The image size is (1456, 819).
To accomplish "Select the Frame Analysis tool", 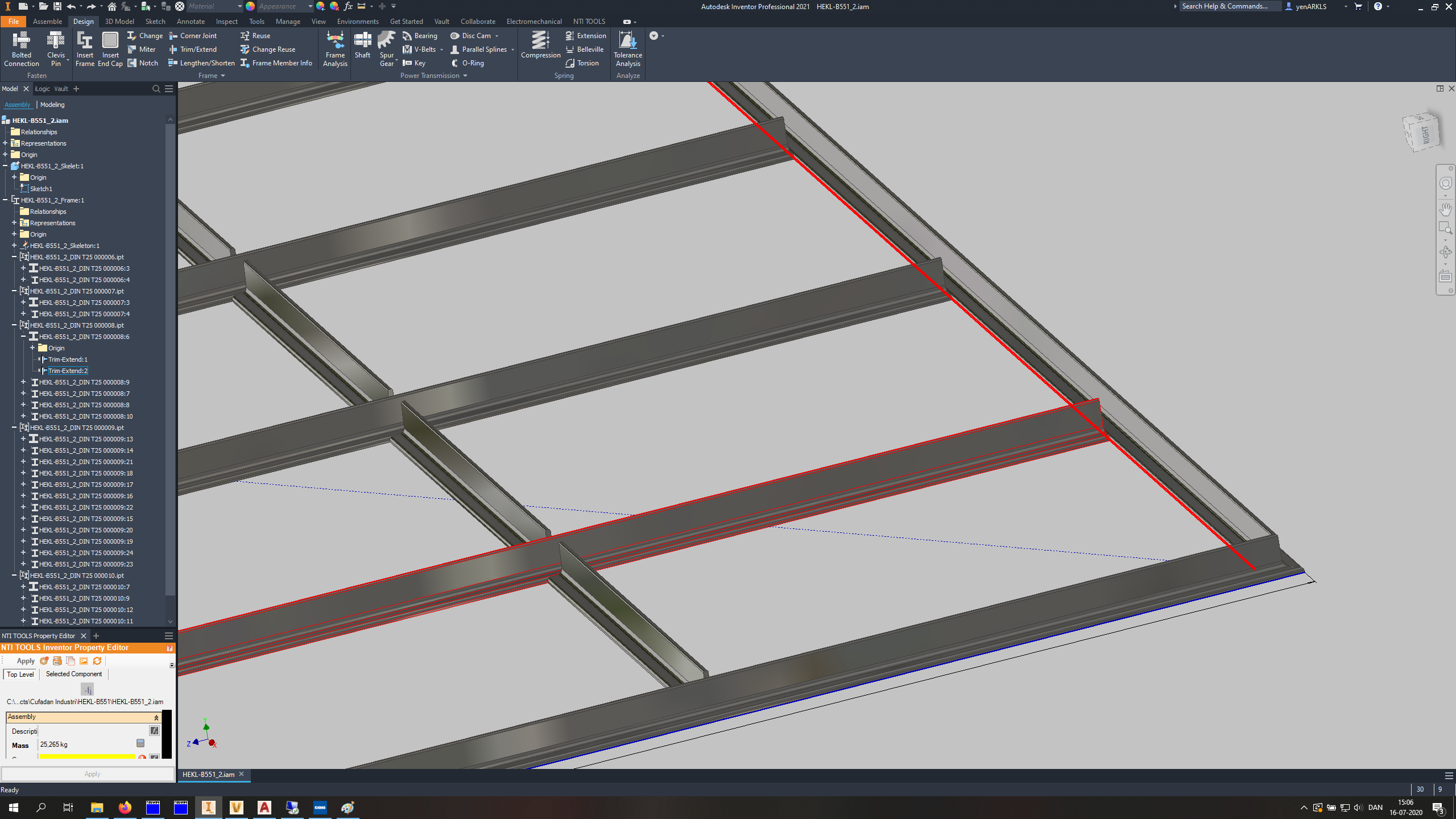I will [x=334, y=48].
